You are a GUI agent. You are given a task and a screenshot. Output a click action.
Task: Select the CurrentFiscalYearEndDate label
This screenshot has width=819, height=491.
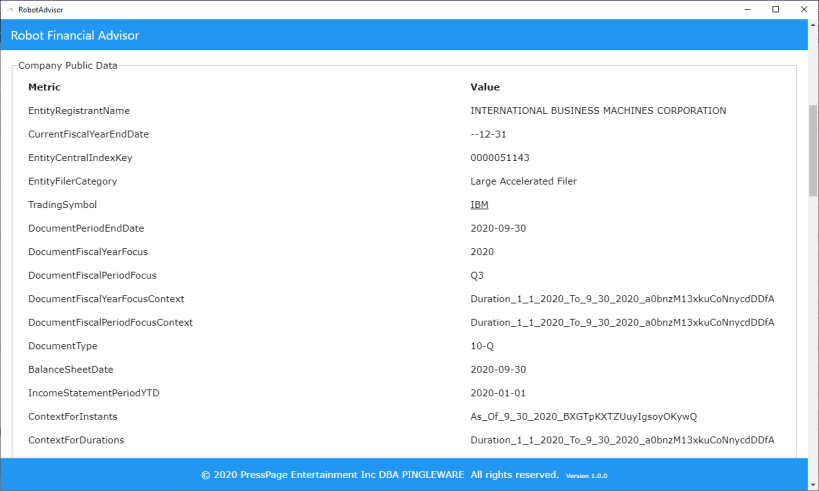[88, 134]
